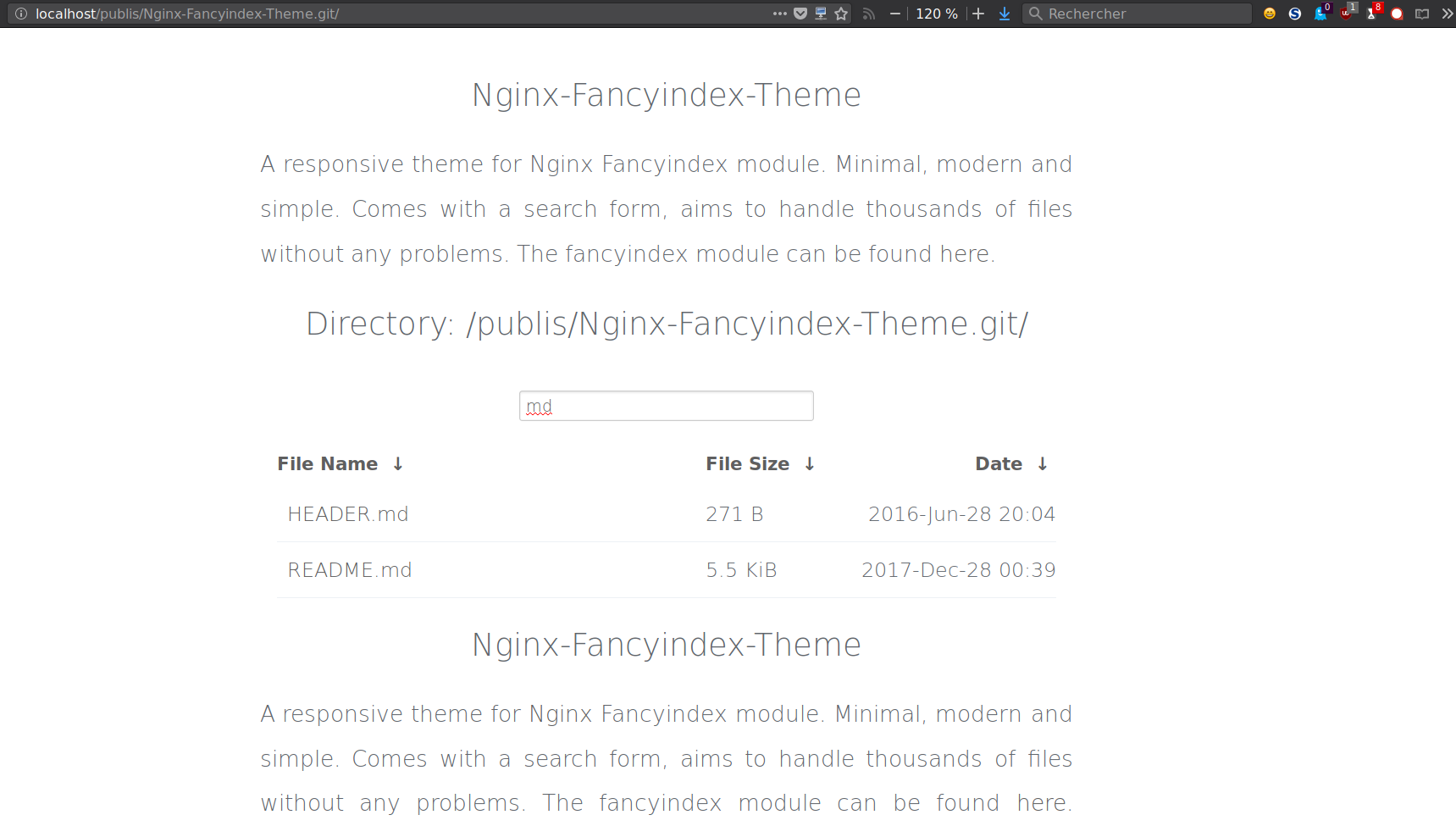Bookmark this page with the star icon
This screenshot has height=826, width=1456.
pos(841,14)
